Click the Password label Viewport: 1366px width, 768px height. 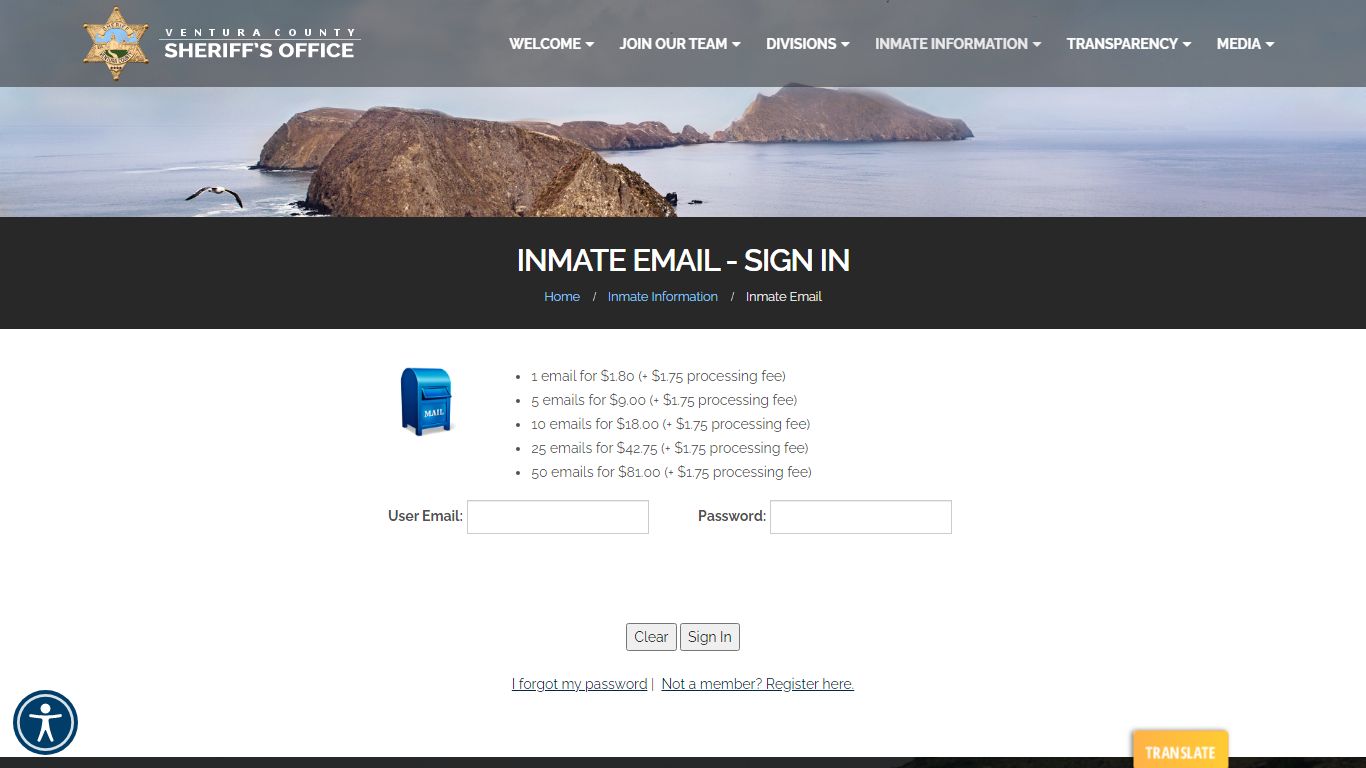[732, 516]
